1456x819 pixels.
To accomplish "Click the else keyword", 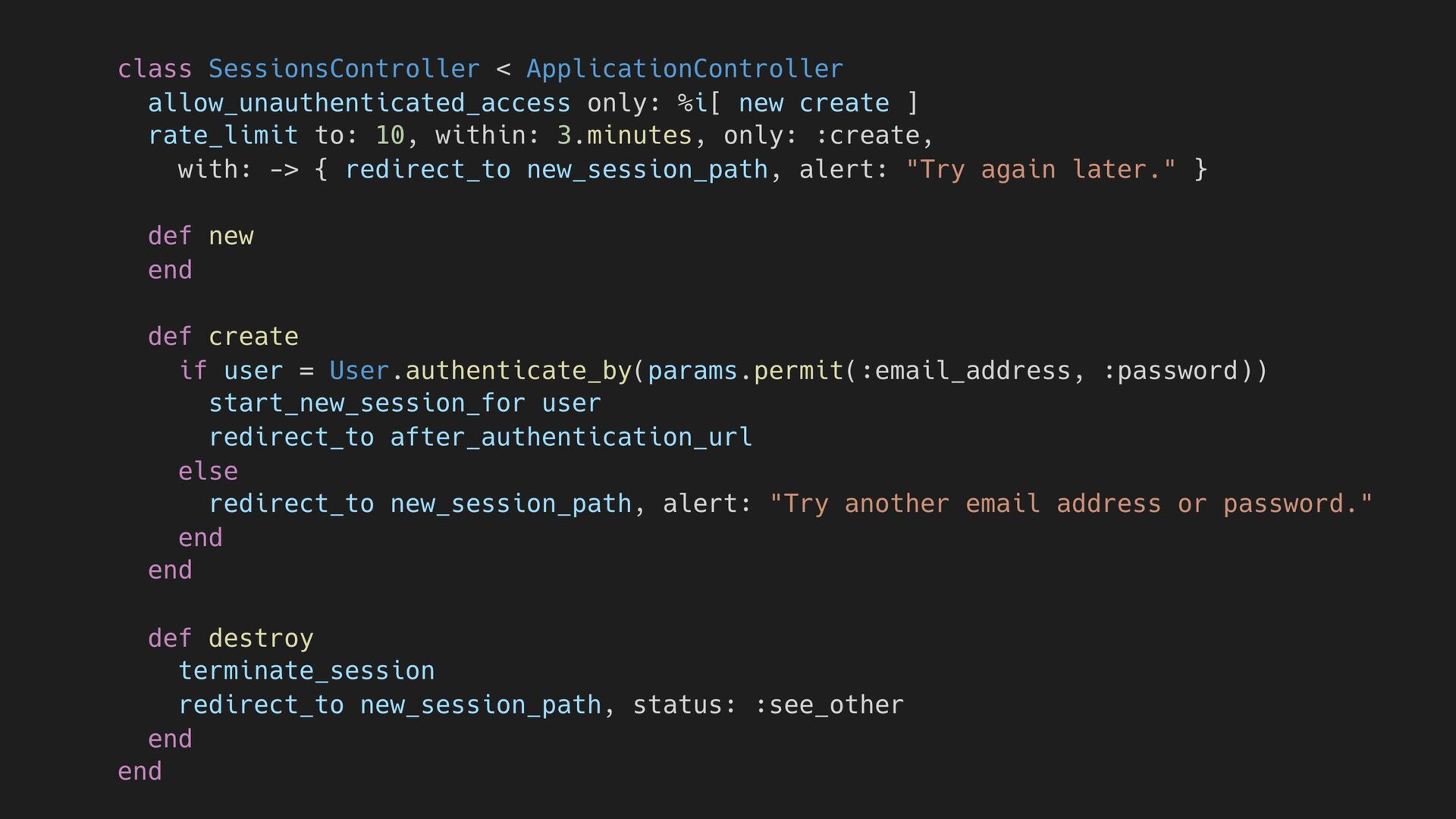I will pyautogui.click(x=208, y=472).
